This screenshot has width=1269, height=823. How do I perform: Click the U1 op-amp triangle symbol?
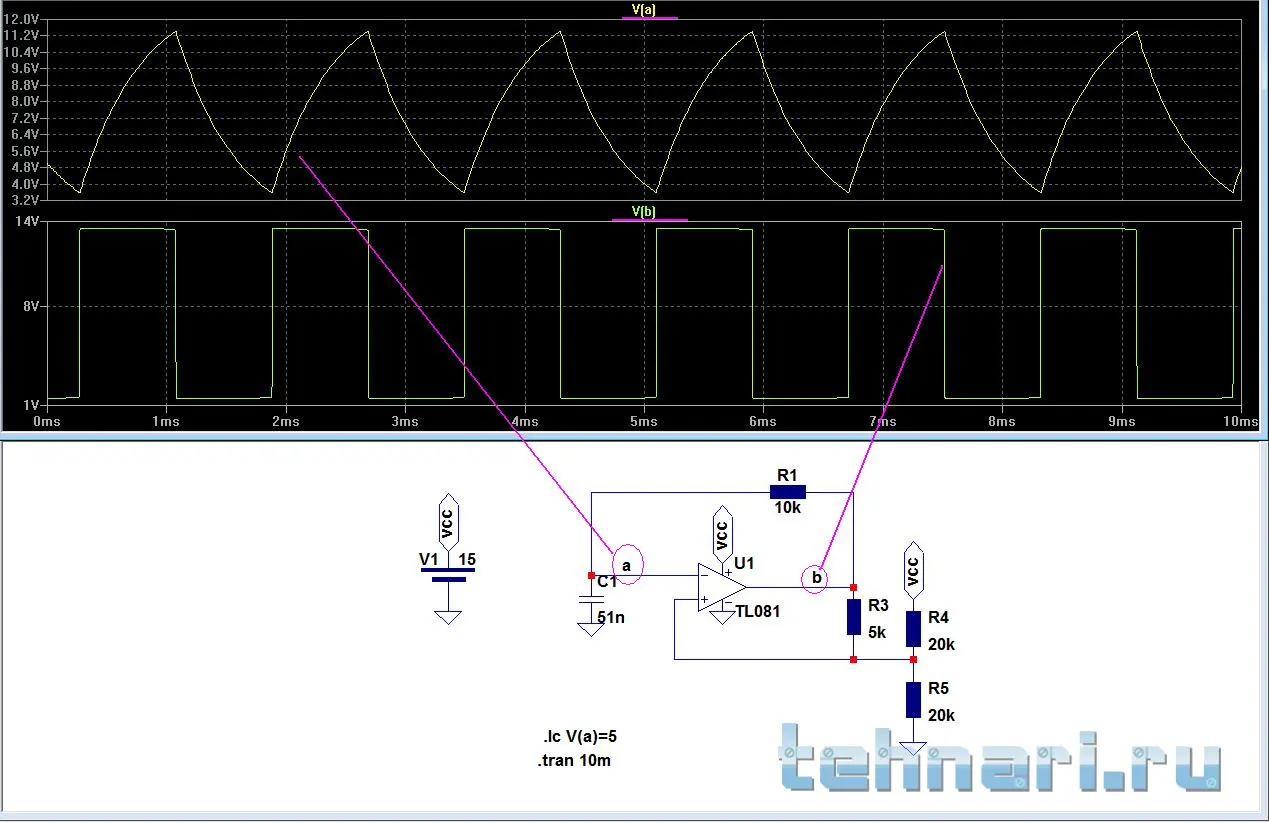(x=722, y=587)
